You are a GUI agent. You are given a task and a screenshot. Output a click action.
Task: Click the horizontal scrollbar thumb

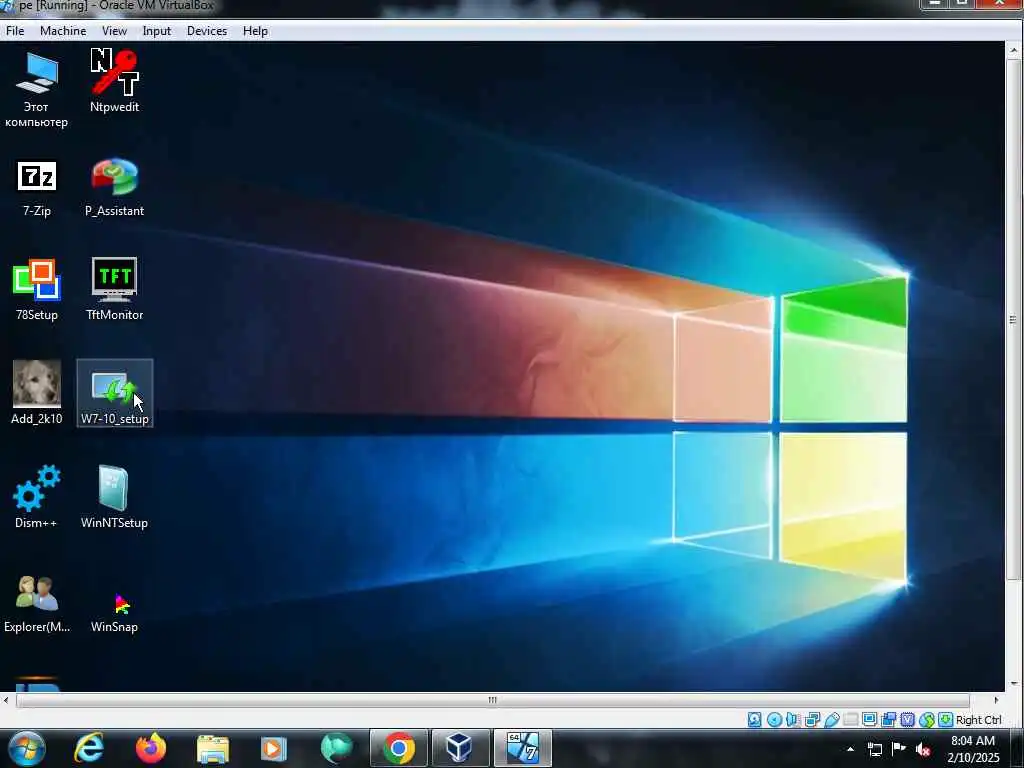492,700
